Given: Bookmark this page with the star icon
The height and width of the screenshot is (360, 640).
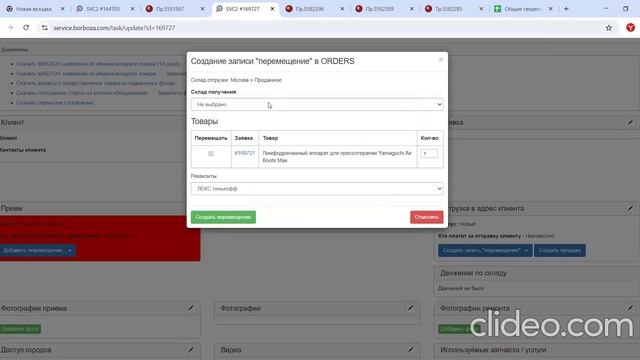Looking at the screenshot, I should pos(609,28).
